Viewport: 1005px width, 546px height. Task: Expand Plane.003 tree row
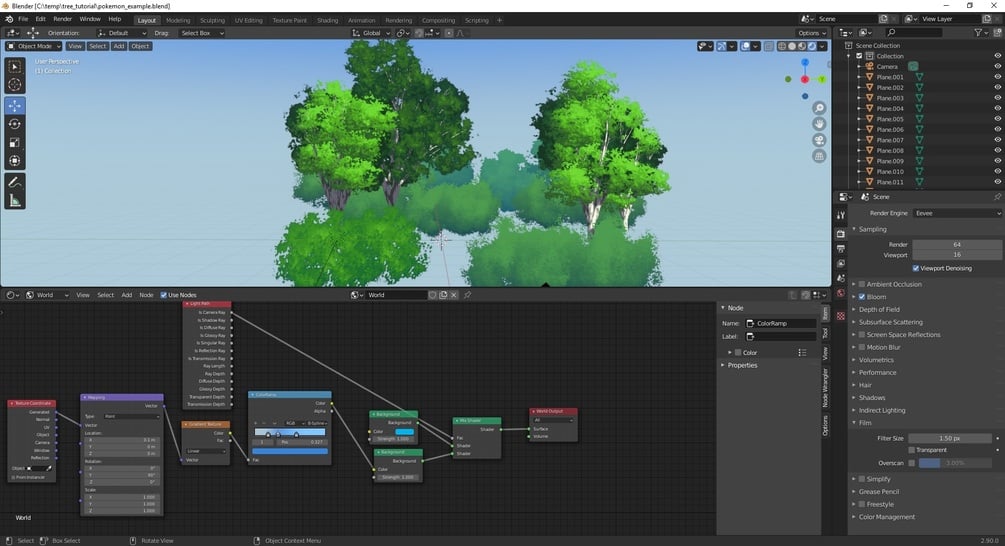tap(860, 98)
